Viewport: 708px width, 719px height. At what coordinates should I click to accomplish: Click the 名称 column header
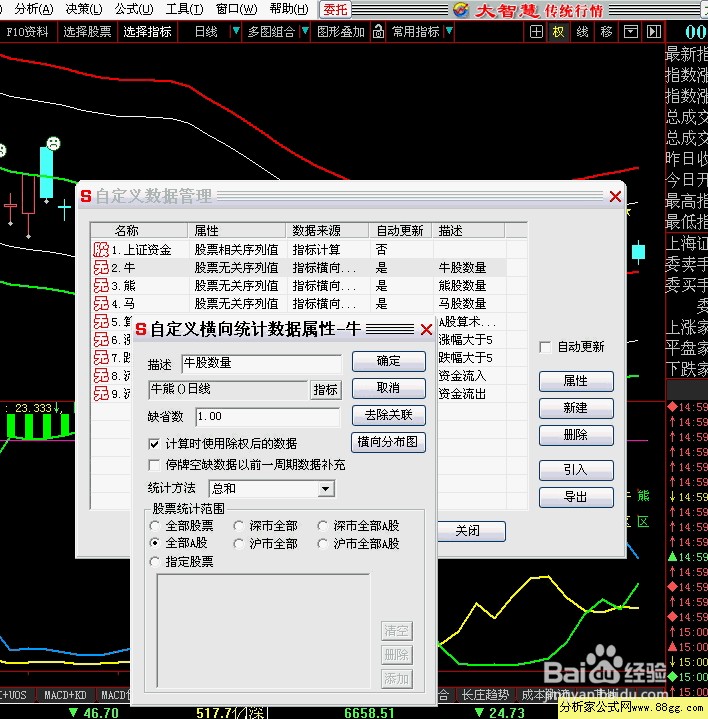coord(139,230)
